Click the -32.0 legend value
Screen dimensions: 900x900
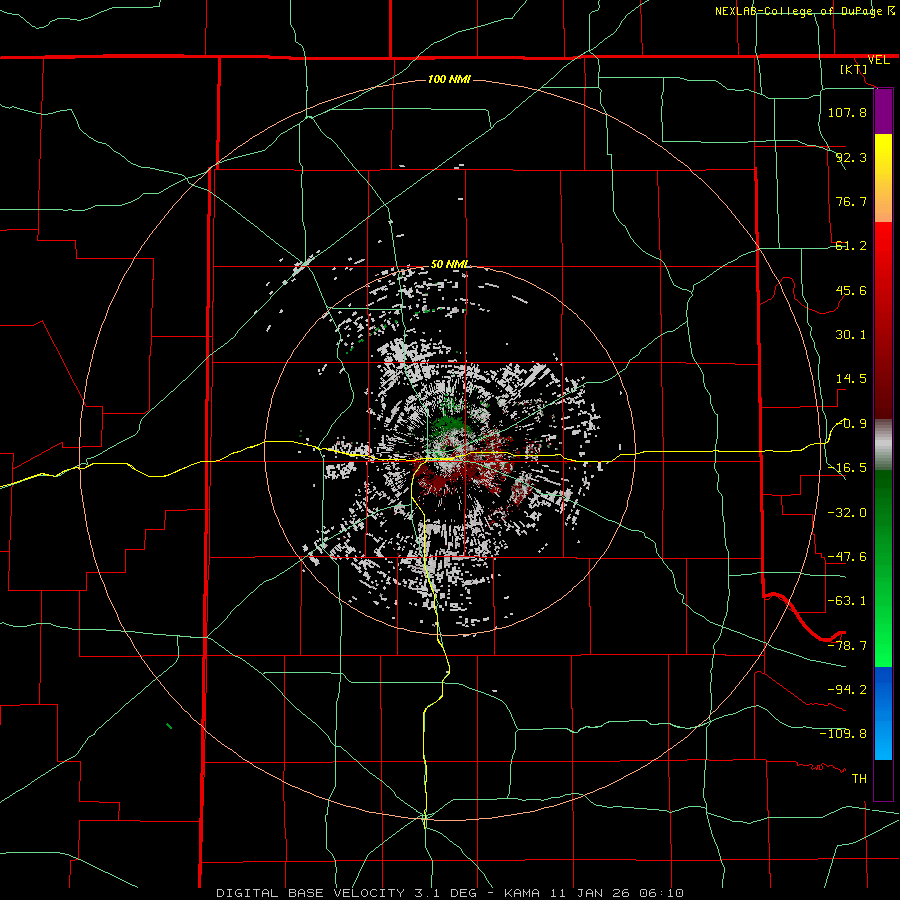pyautogui.click(x=847, y=513)
